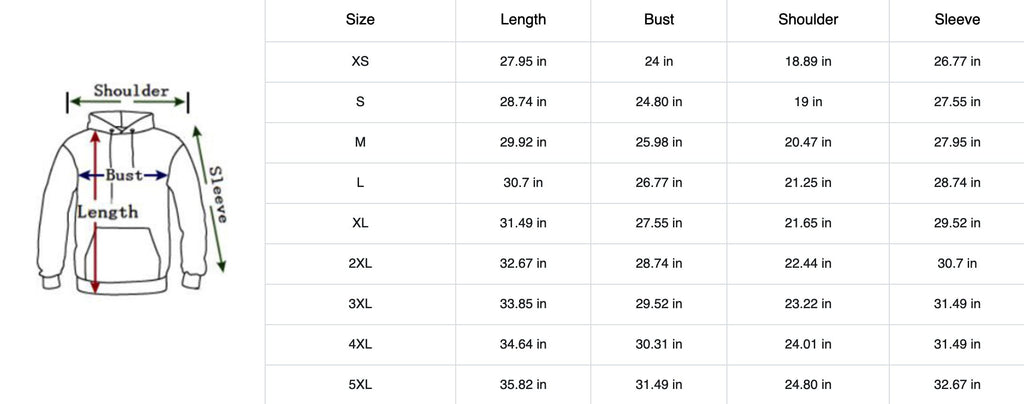The height and width of the screenshot is (404, 1024).
Task: Click the Size column header
Action: (360, 19)
